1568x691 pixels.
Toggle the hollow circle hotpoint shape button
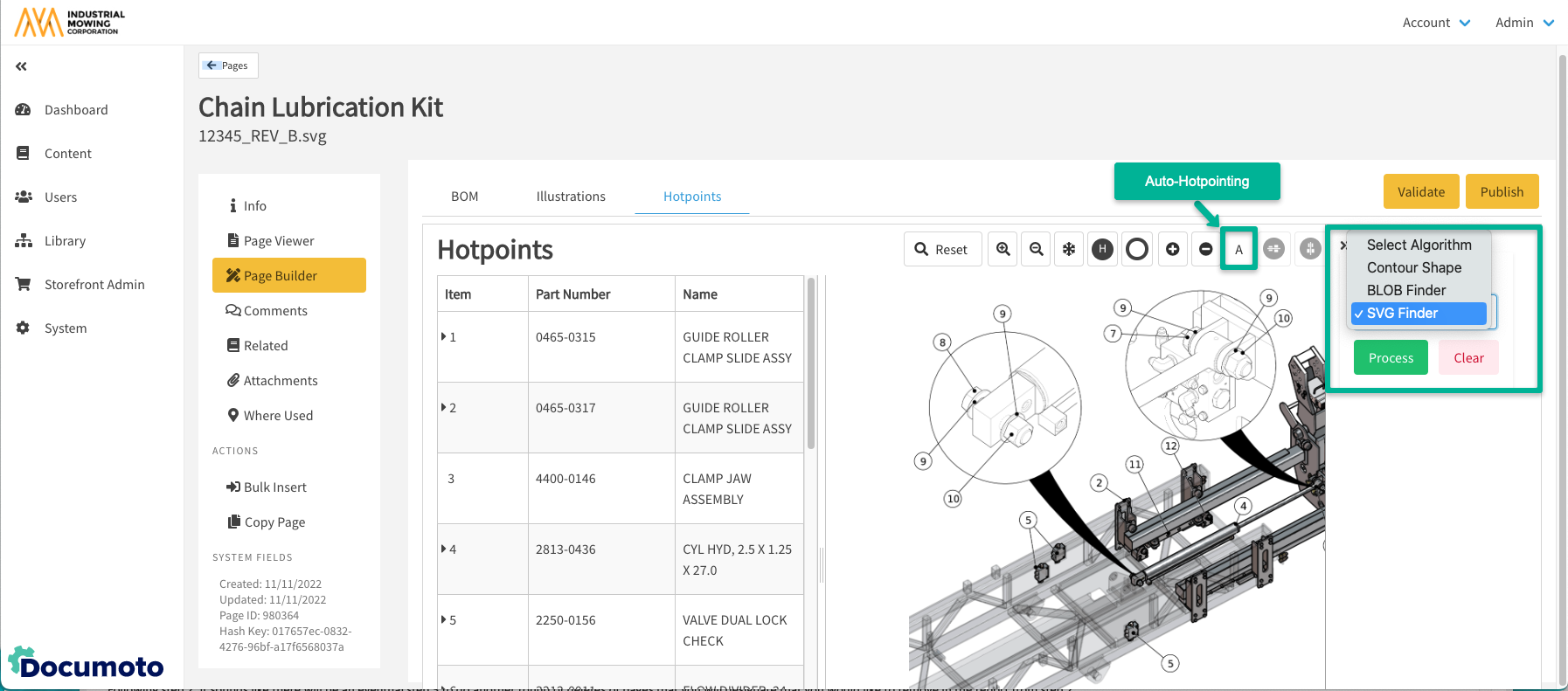[1137, 249]
